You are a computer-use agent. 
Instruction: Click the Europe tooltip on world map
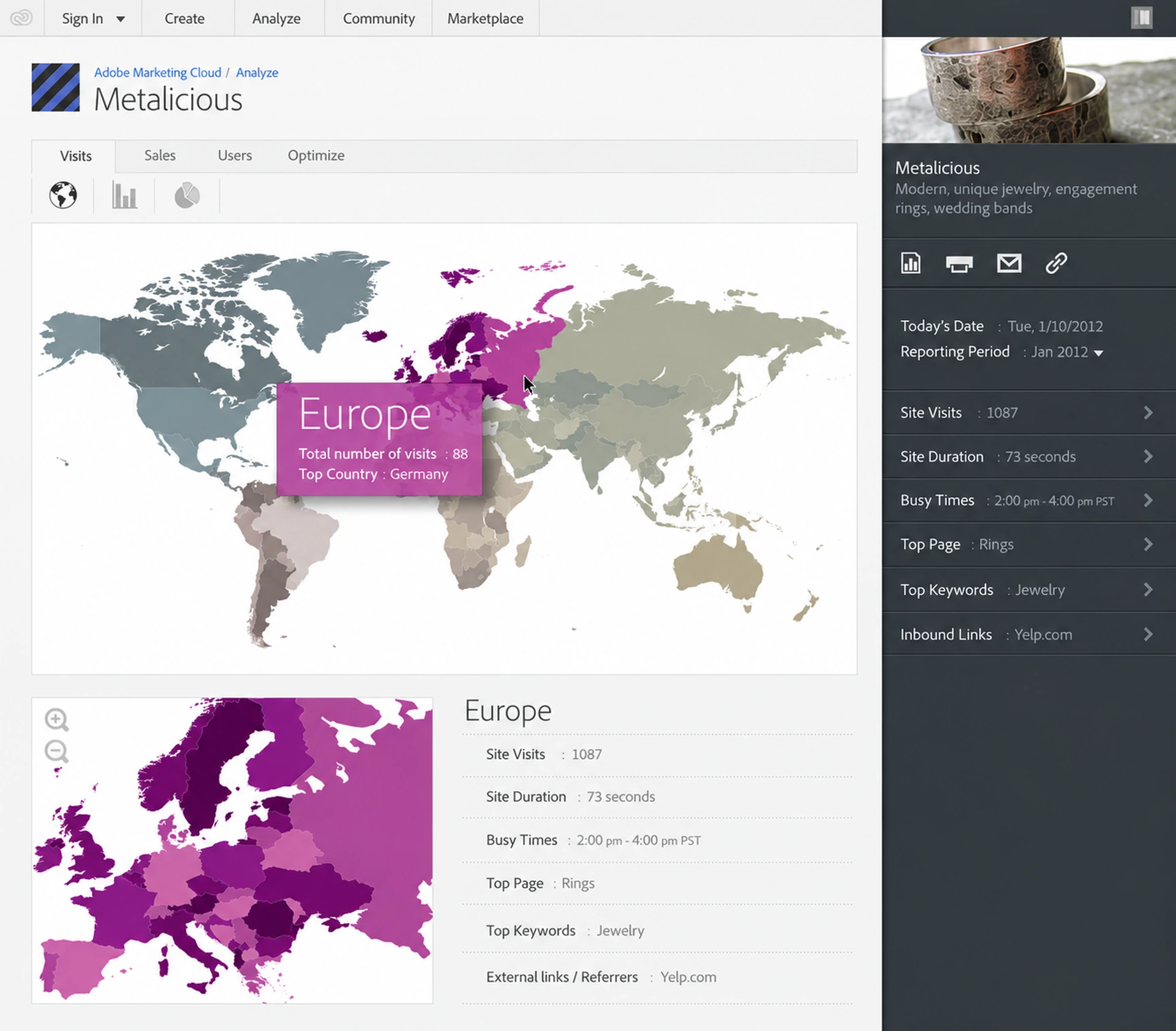(x=379, y=439)
